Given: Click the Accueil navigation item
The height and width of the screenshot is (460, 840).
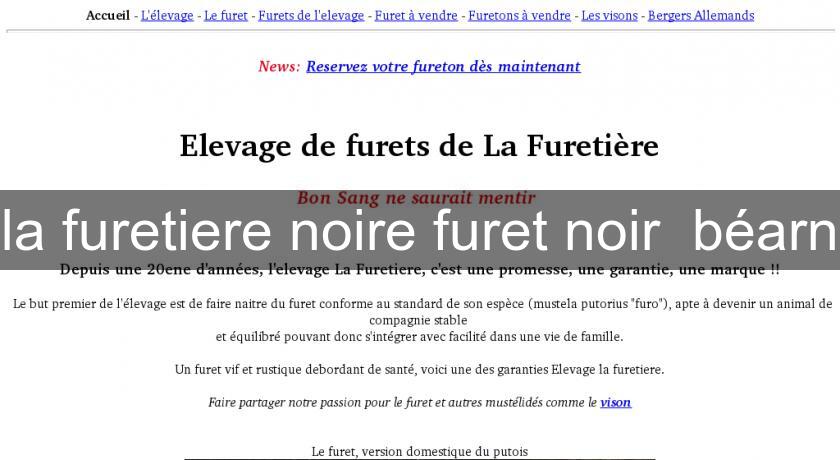Looking at the screenshot, I should click(x=108, y=15).
